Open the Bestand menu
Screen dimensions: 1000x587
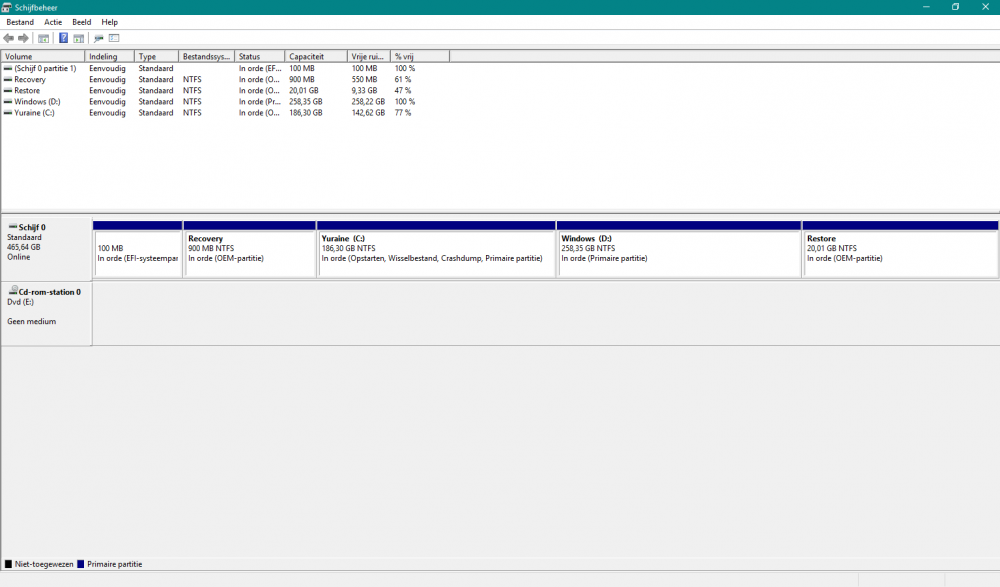point(20,22)
